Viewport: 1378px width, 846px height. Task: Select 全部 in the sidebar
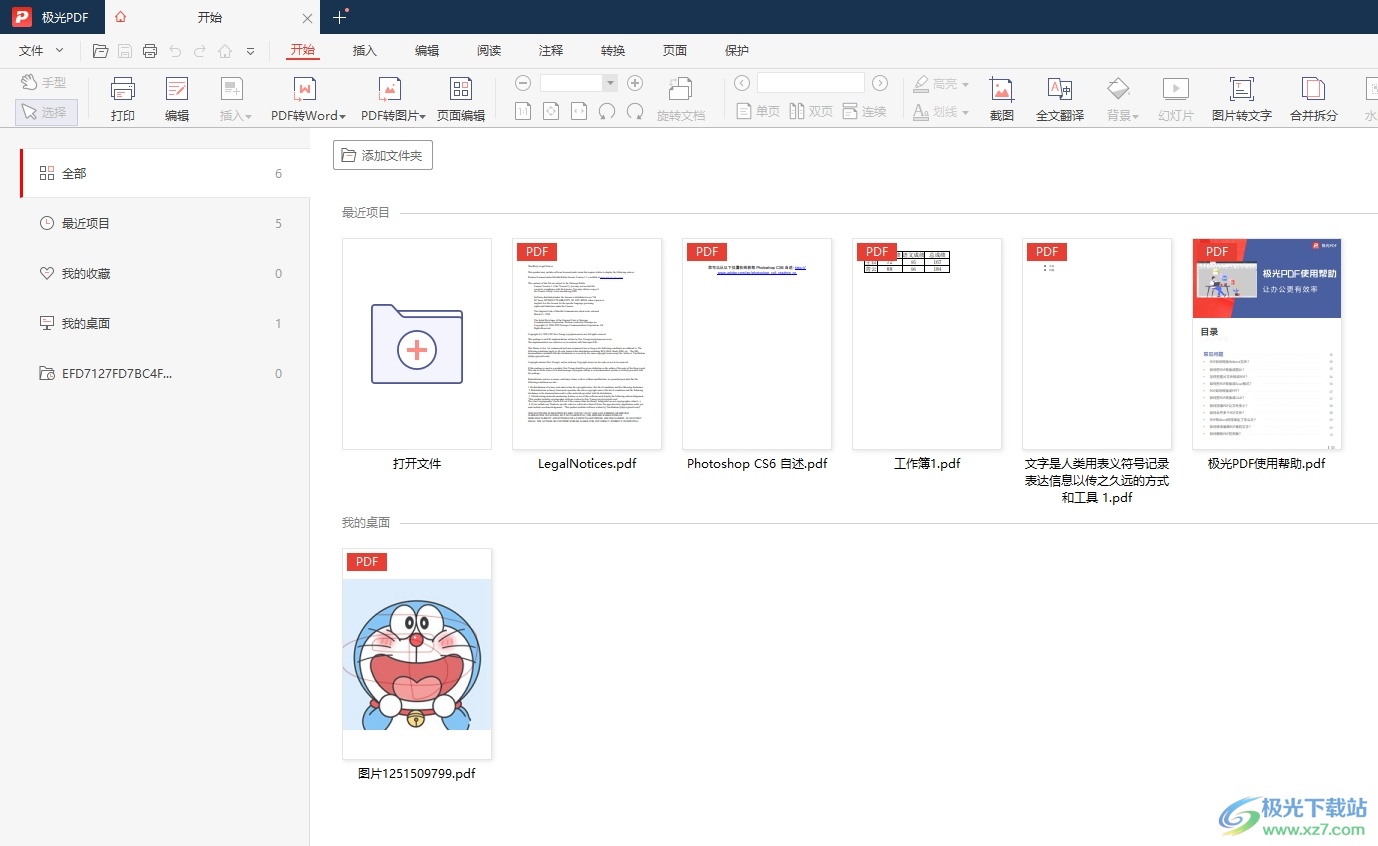(165, 173)
